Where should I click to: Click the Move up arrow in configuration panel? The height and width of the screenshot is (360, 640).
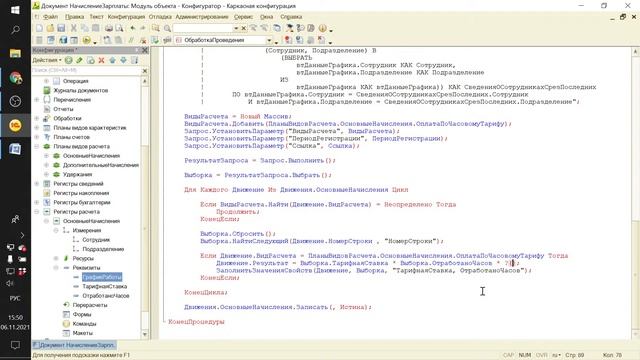[113, 60]
